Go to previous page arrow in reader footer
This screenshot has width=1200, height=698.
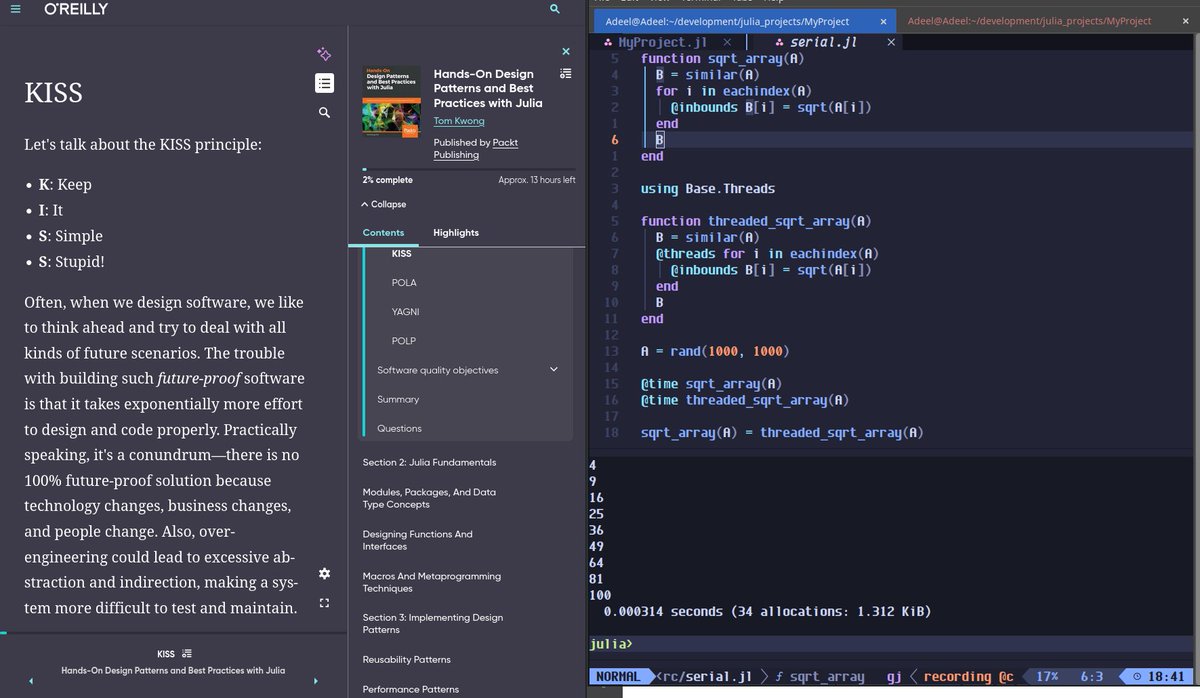pyautogui.click(x=31, y=681)
